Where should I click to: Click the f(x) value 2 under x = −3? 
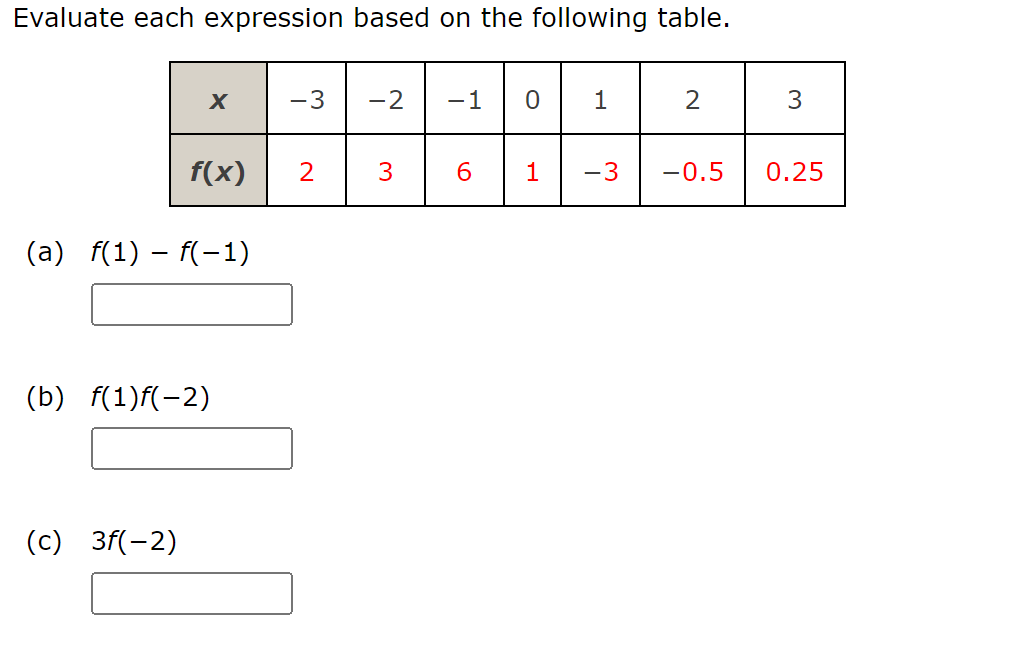[x=306, y=170]
